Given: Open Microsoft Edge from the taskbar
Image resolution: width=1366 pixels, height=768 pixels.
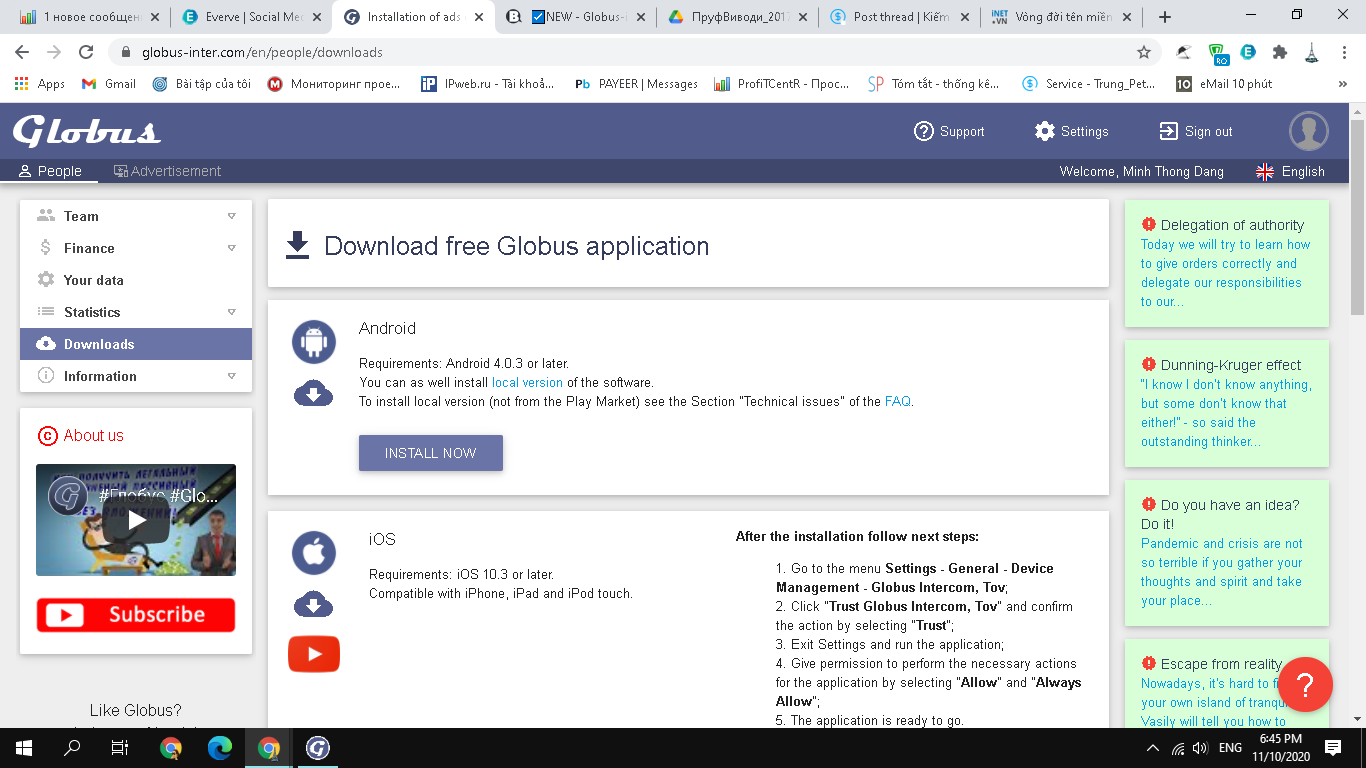Looking at the screenshot, I should [220, 747].
